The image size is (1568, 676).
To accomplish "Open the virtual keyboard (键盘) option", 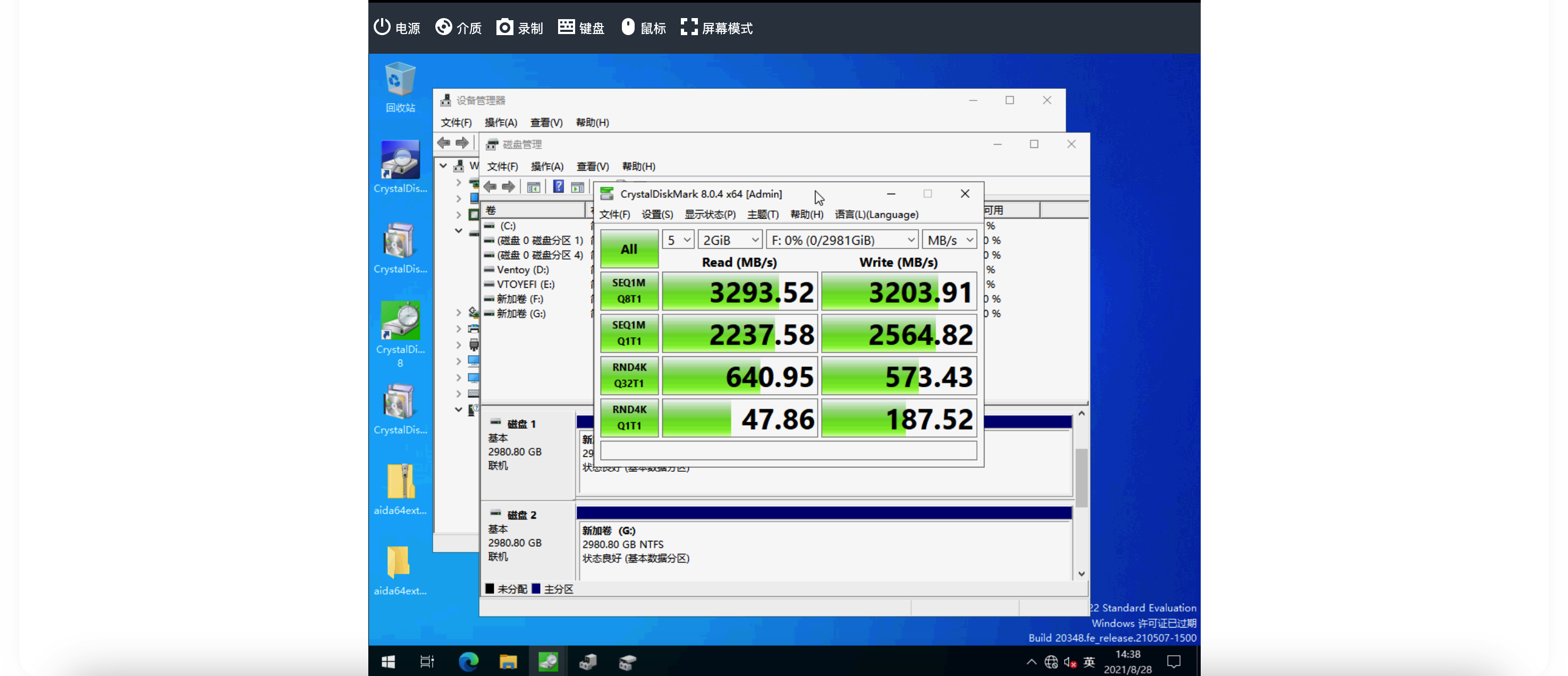I will click(x=581, y=28).
